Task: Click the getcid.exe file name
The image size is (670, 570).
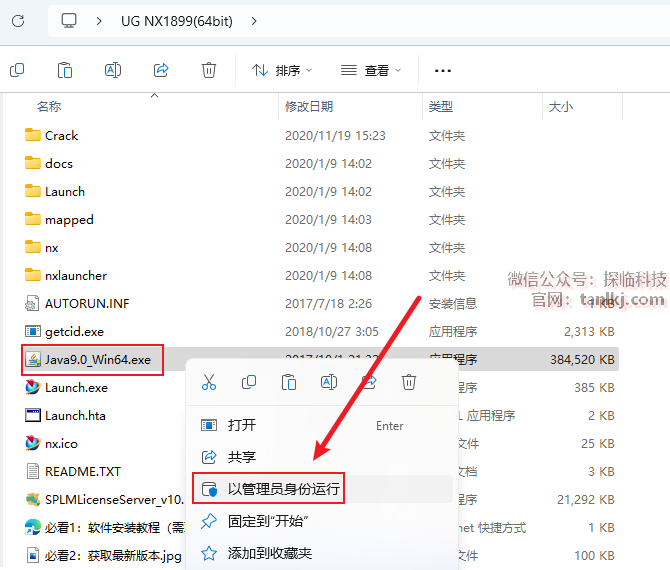Action: pos(74,332)
